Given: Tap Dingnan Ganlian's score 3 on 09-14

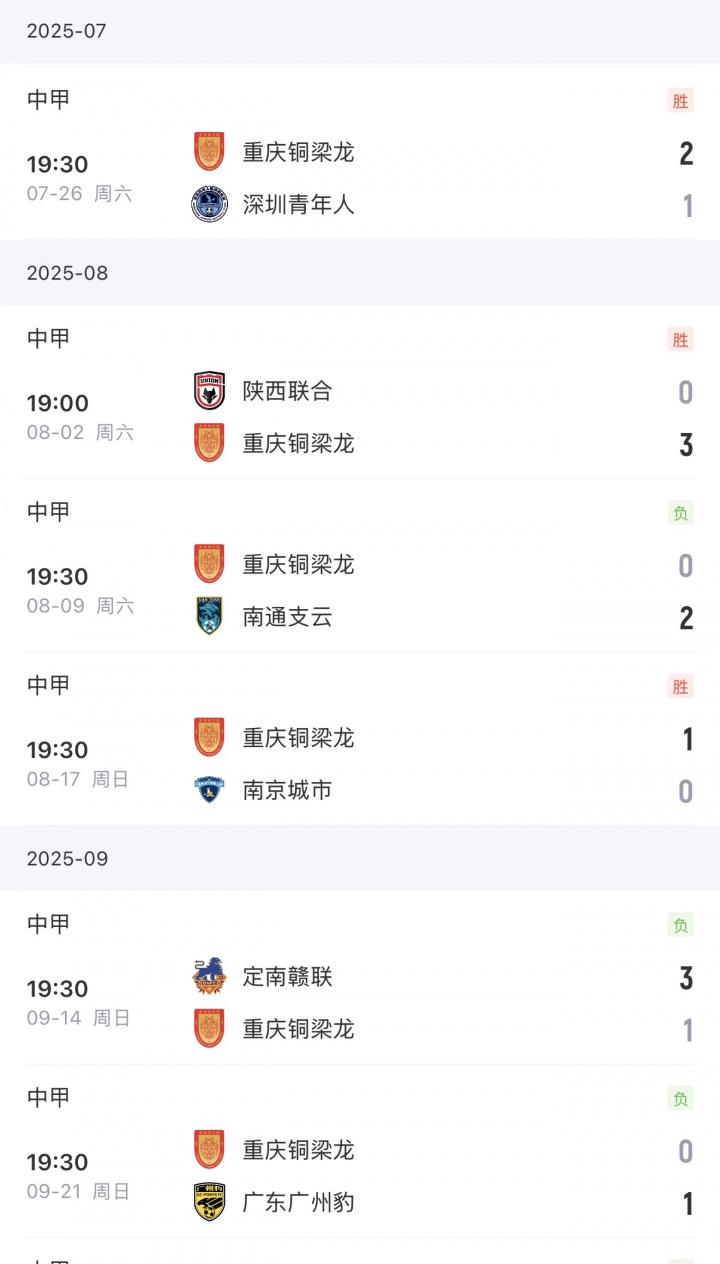Looking at the screenshot, I should pyautogui.click(x=686, y=977).
